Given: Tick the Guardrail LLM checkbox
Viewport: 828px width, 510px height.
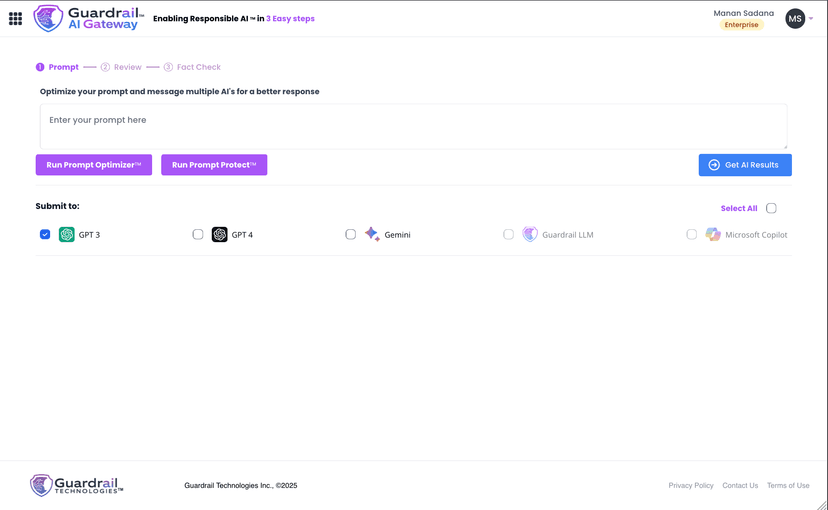Looking at the screenshot, I should (x=508, y=234).
